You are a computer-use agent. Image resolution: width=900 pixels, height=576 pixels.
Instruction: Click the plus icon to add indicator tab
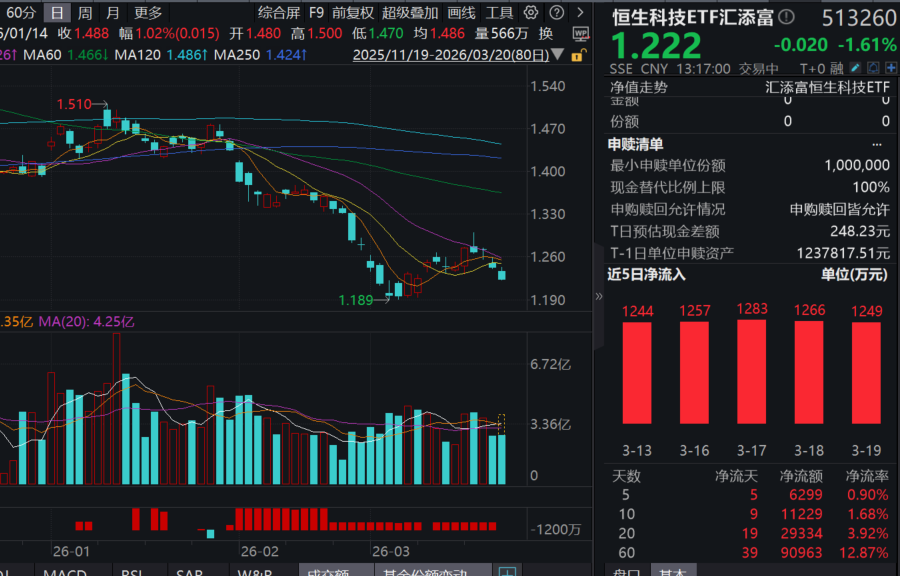(508, 572)
